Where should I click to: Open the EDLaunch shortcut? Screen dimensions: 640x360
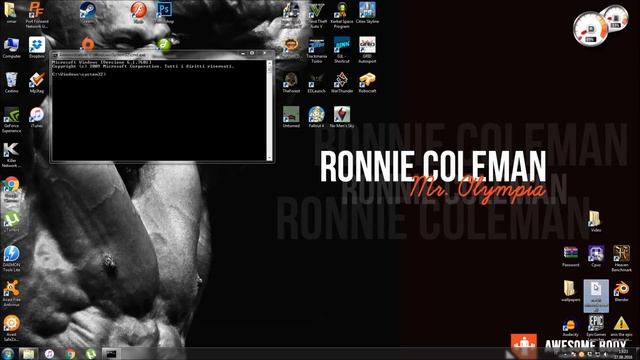click(x=316, y=83)
